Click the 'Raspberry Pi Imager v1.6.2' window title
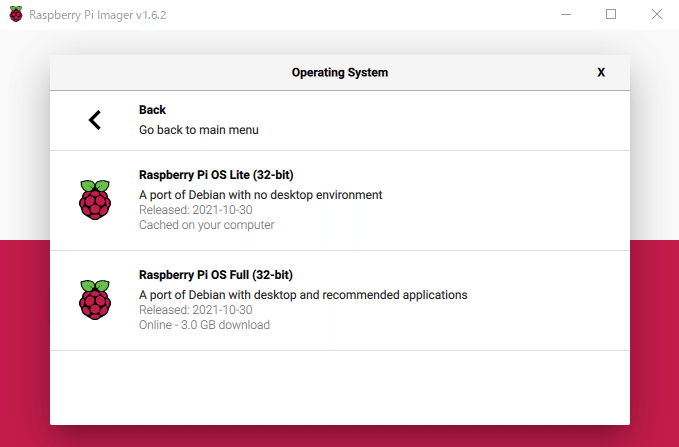 point(98,15)
